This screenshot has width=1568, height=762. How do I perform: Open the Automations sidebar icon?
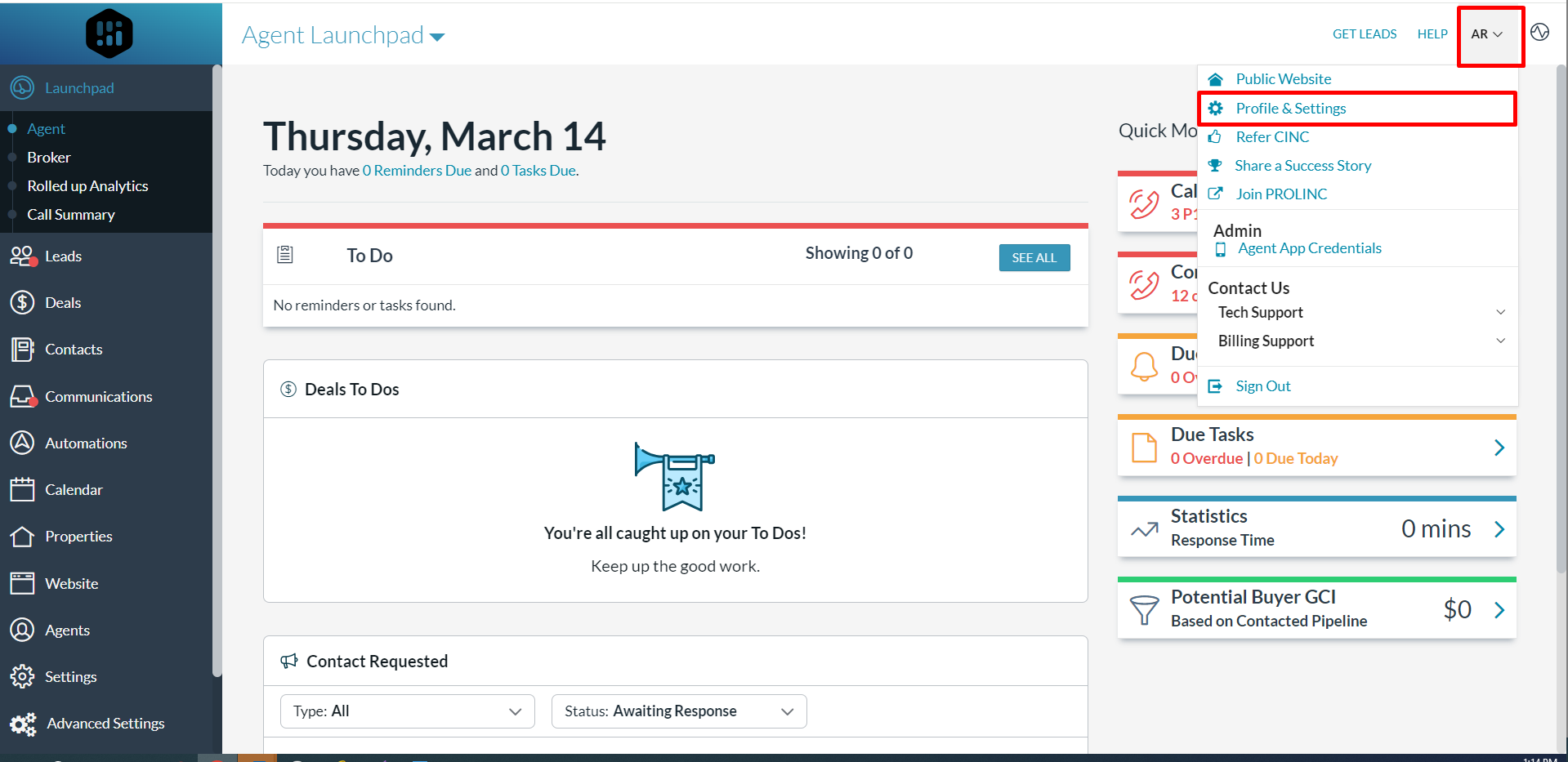22,443
